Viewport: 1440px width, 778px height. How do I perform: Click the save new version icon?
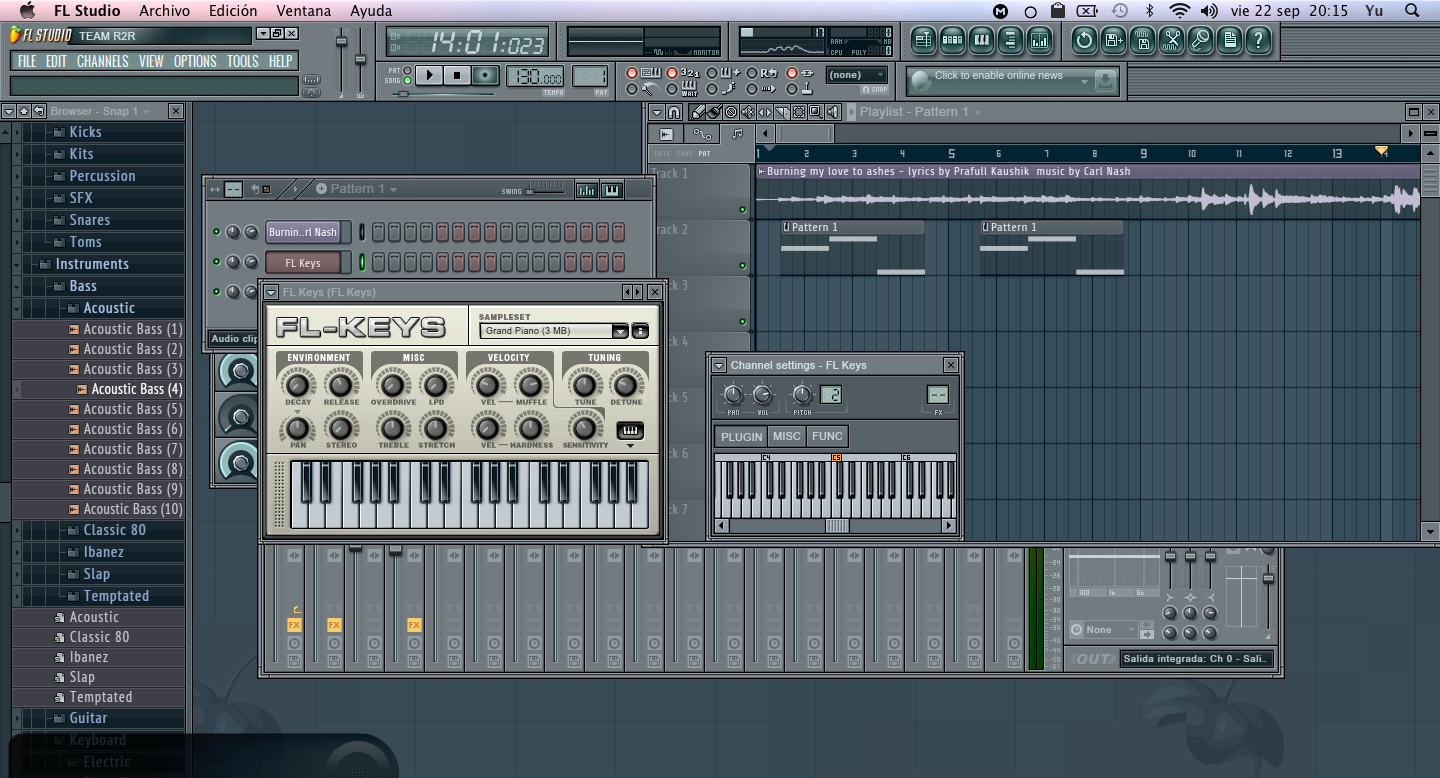[1113, 40]
